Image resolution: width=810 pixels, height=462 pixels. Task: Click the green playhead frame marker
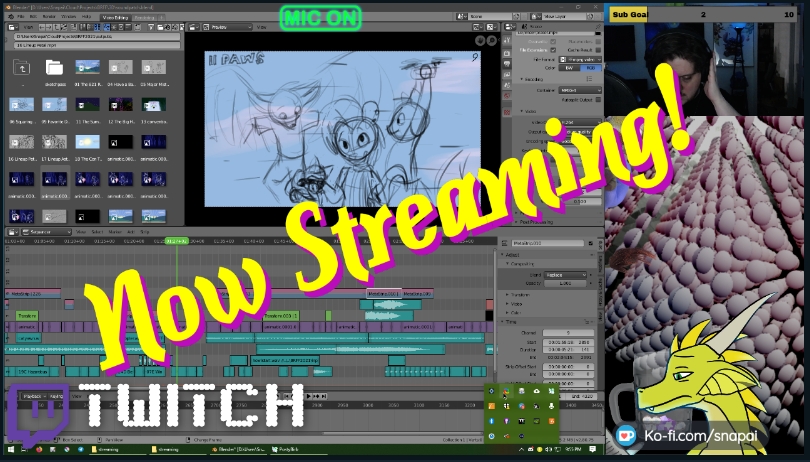pyautogui.click(x=177, y=241)
